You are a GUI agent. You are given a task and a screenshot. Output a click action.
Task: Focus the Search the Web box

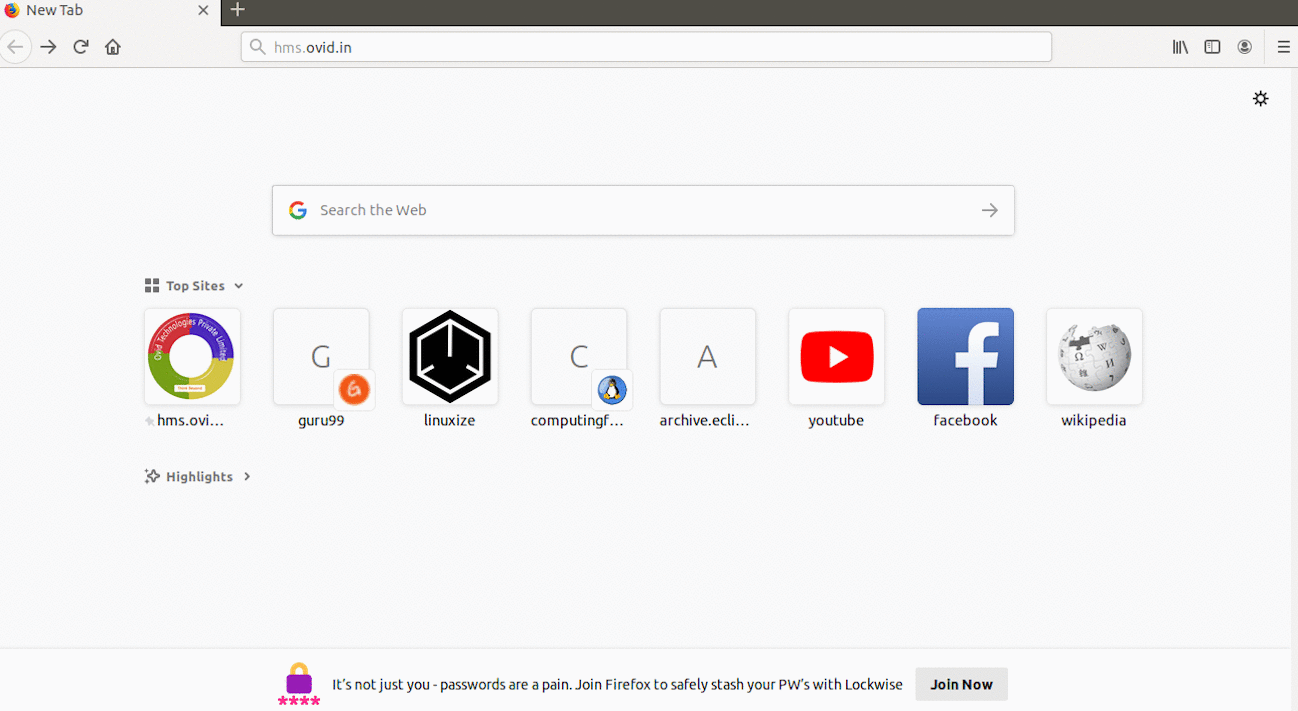(643, 210)
